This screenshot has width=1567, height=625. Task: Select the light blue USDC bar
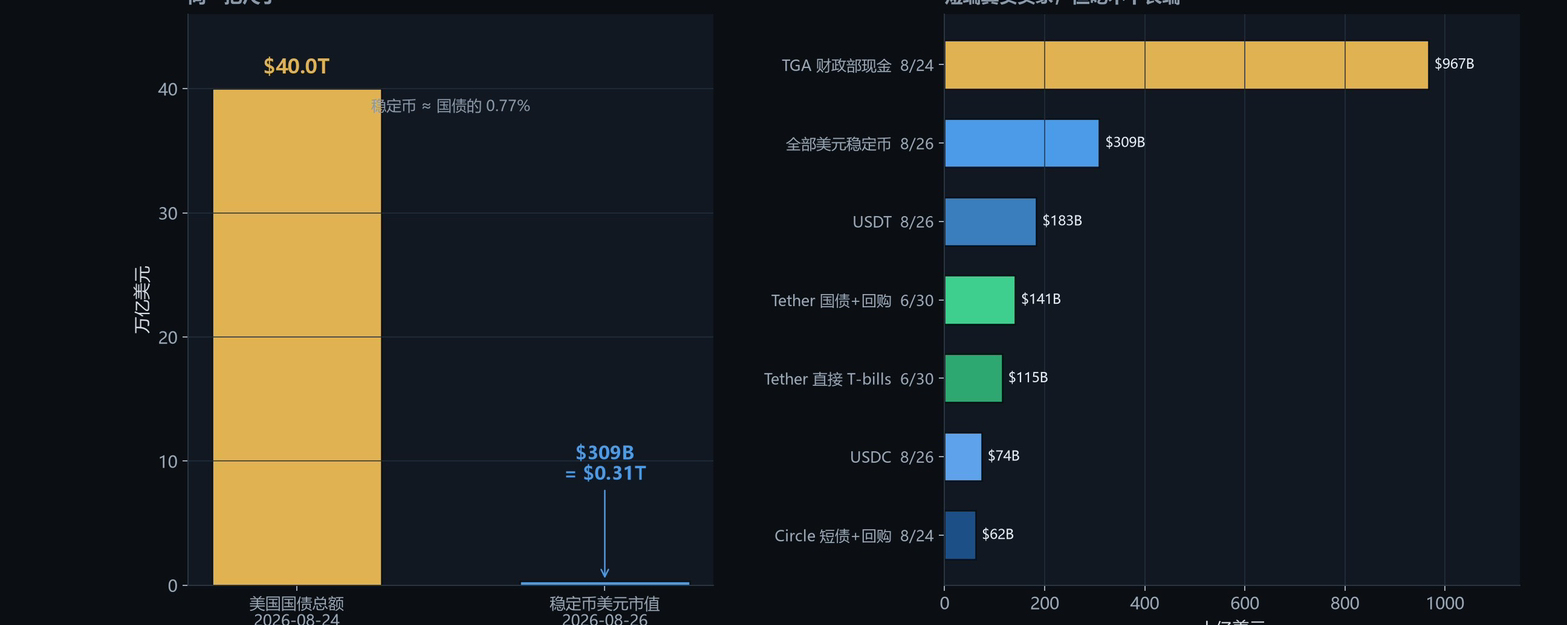pyautogui.click(x=963, y=457)
